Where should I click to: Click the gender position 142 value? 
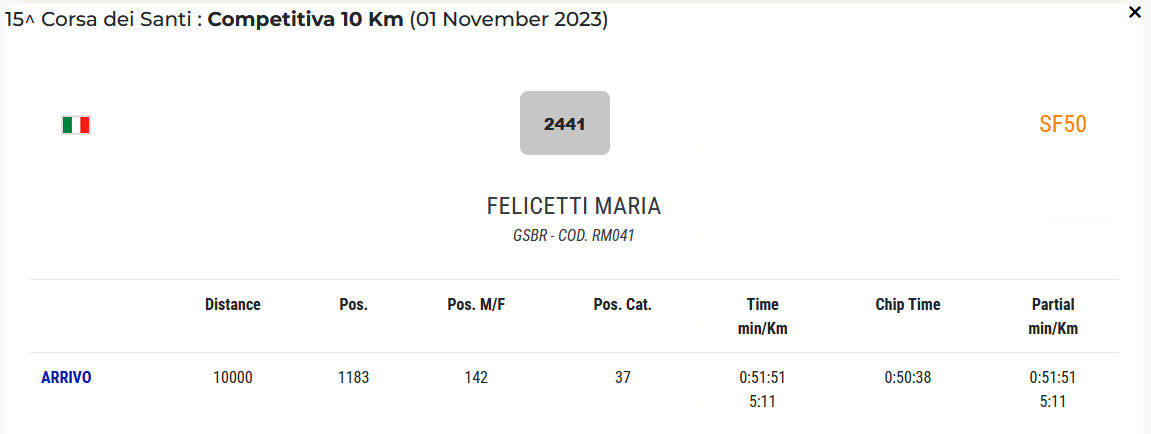(475, 378)
